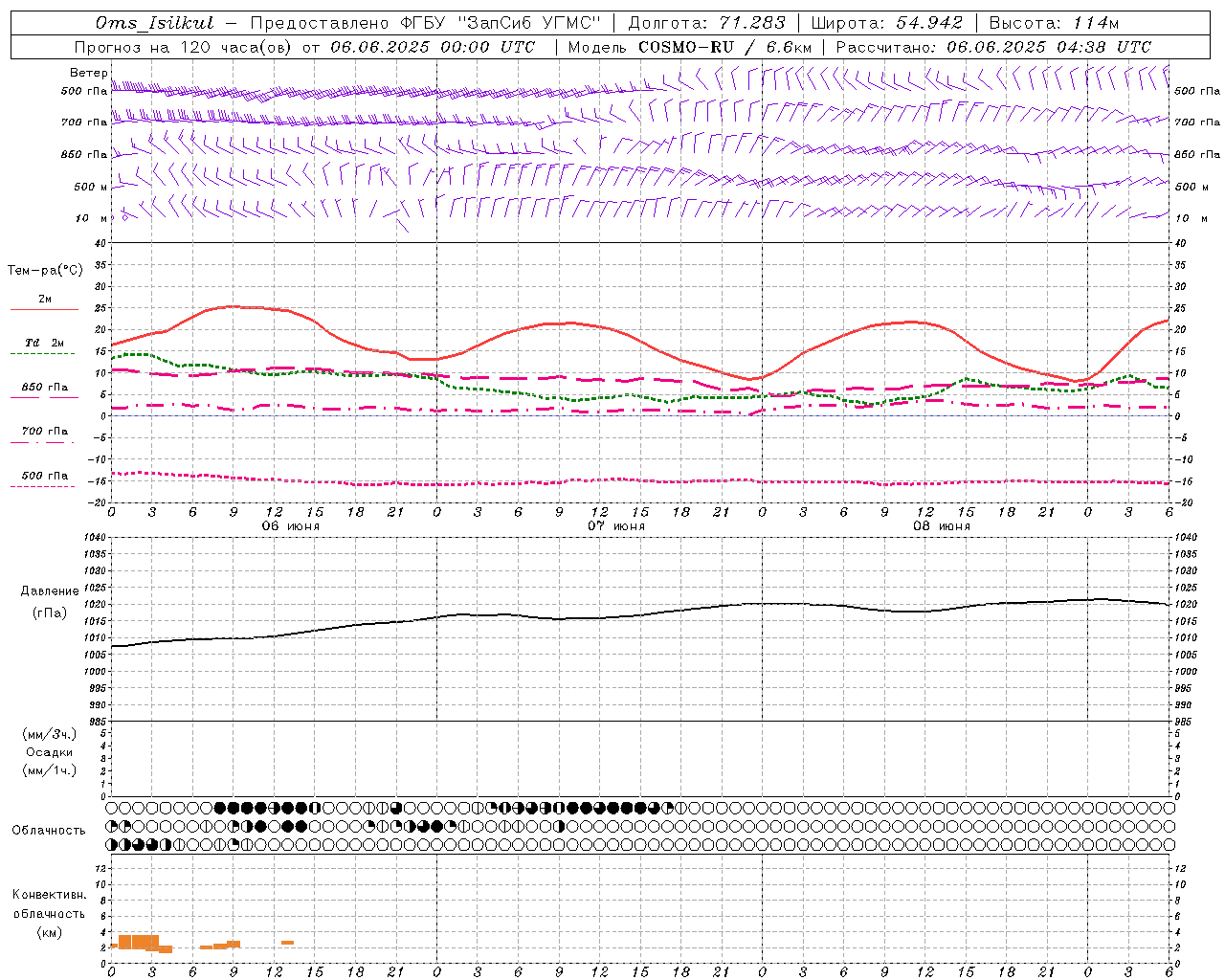Click the red "2м" temperature legend line
The width and height of the screenshot is (1225, 980).
click(44, 310)
